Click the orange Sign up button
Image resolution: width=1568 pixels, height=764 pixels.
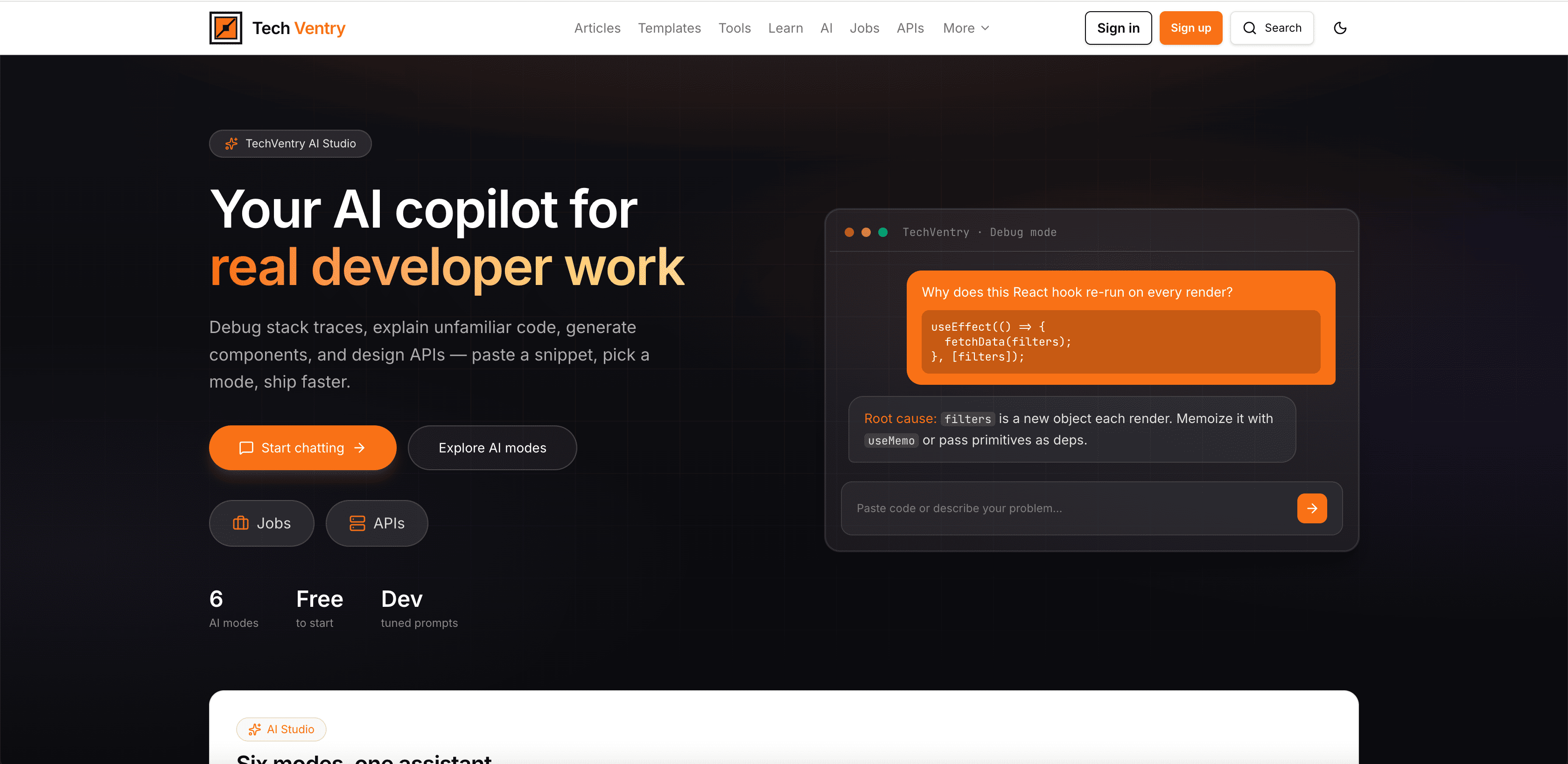pyautogui.click(x=1190, y=28)
